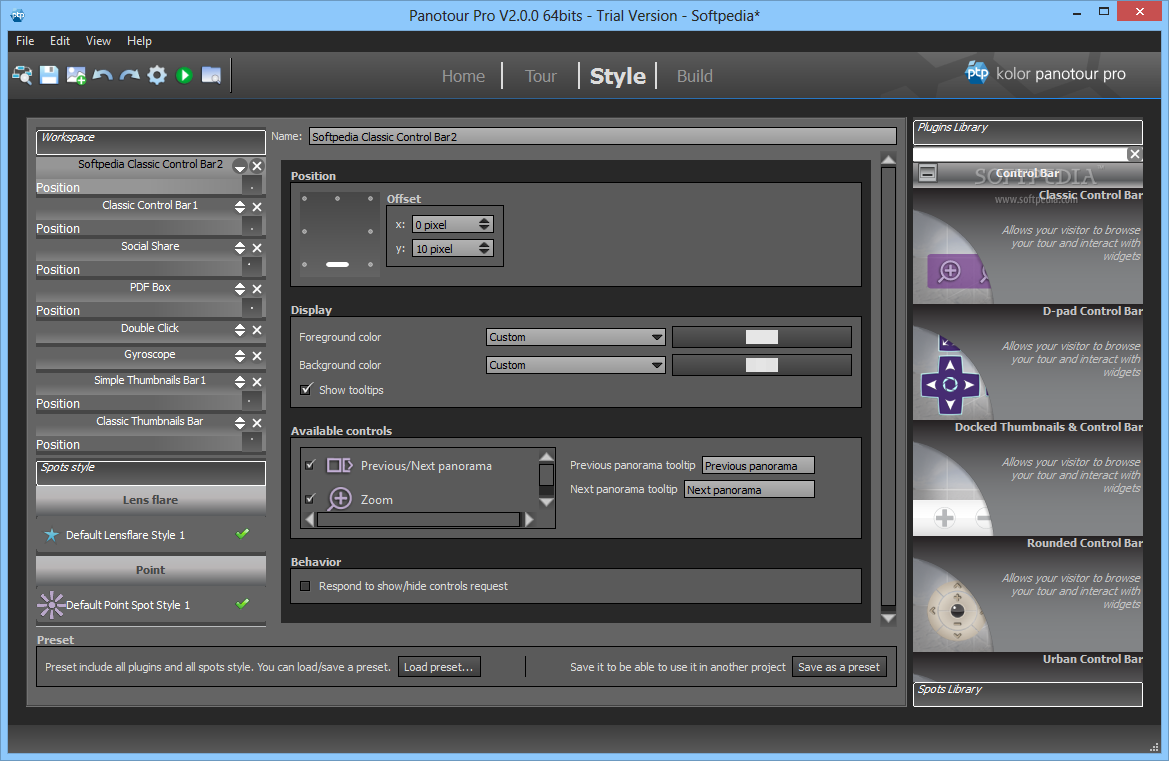1169x761 pixels.
Task: Move Softpedia Classic Control Bar2 down
Action: pos(239,166)
